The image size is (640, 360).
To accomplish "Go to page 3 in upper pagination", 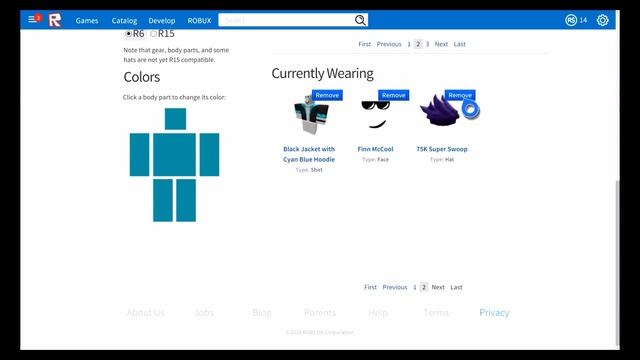I will [427, 44].
